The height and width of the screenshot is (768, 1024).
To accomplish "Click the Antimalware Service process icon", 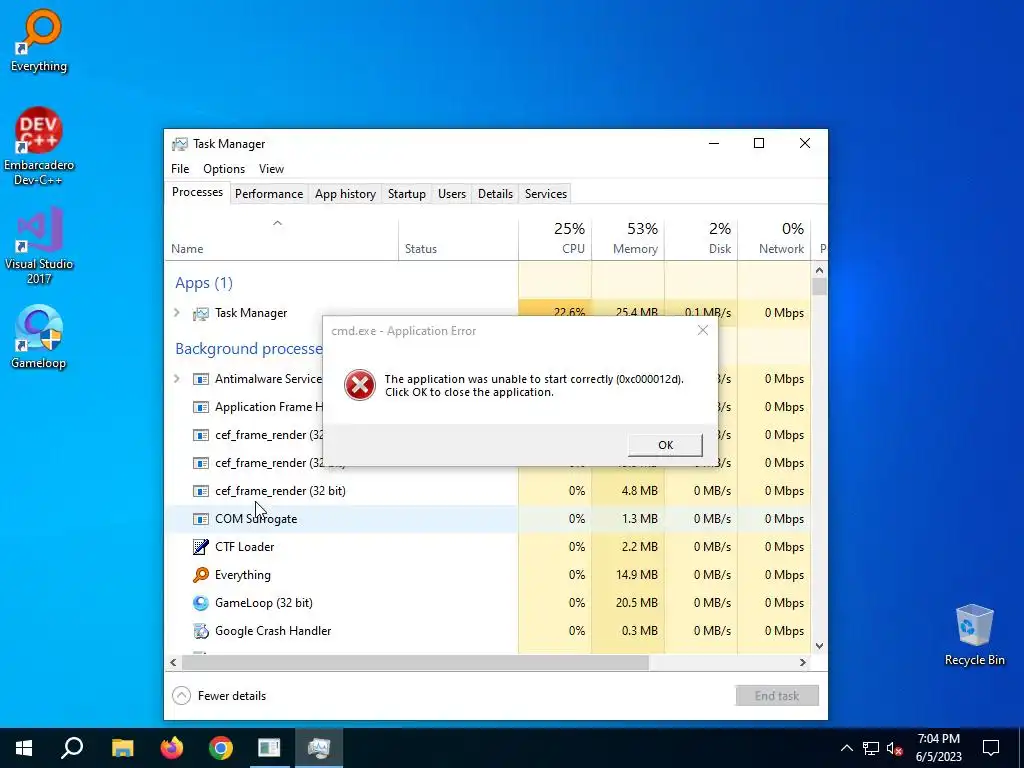I will point(200,379).
